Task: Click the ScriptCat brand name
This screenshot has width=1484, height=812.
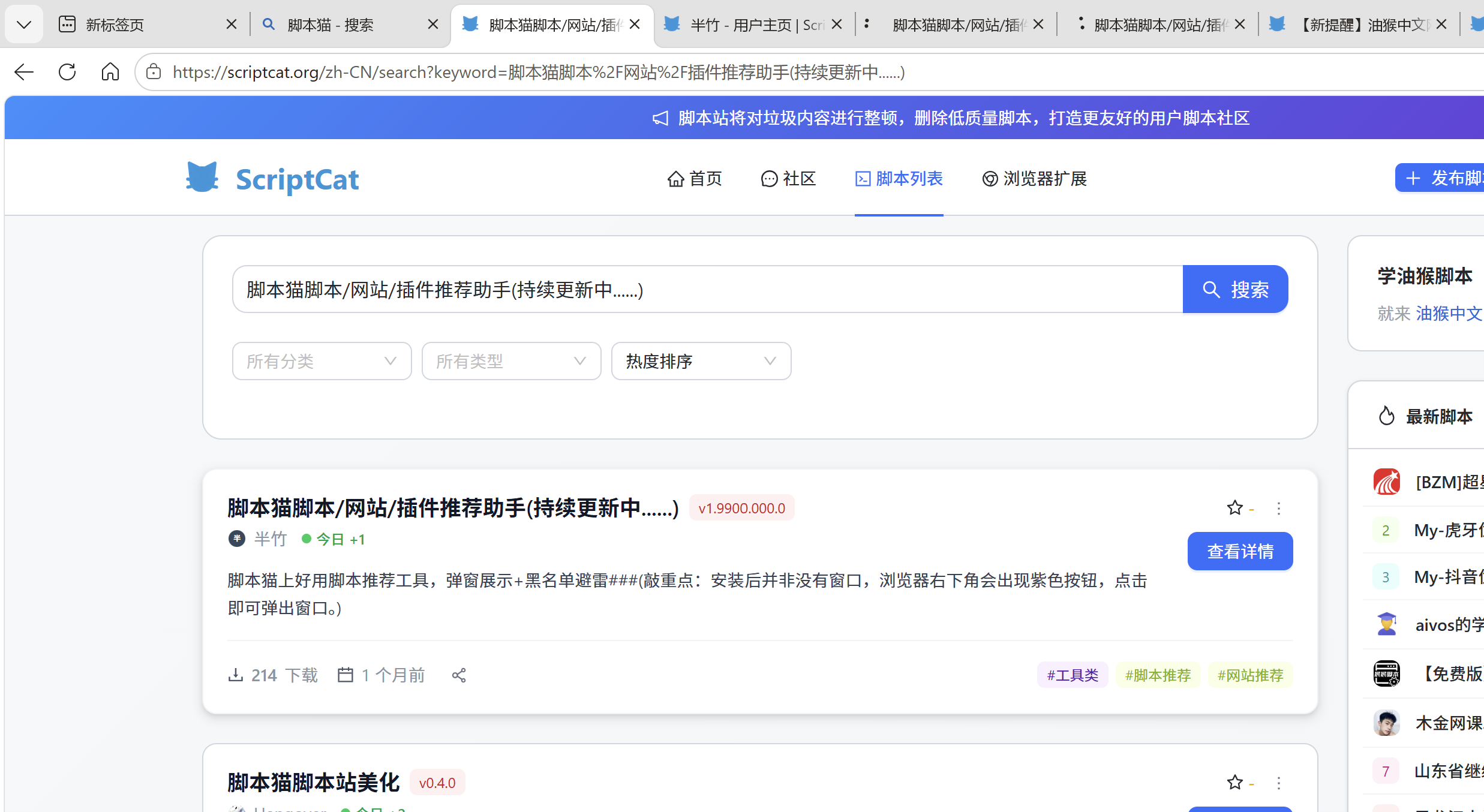Action: coord(297,179)
